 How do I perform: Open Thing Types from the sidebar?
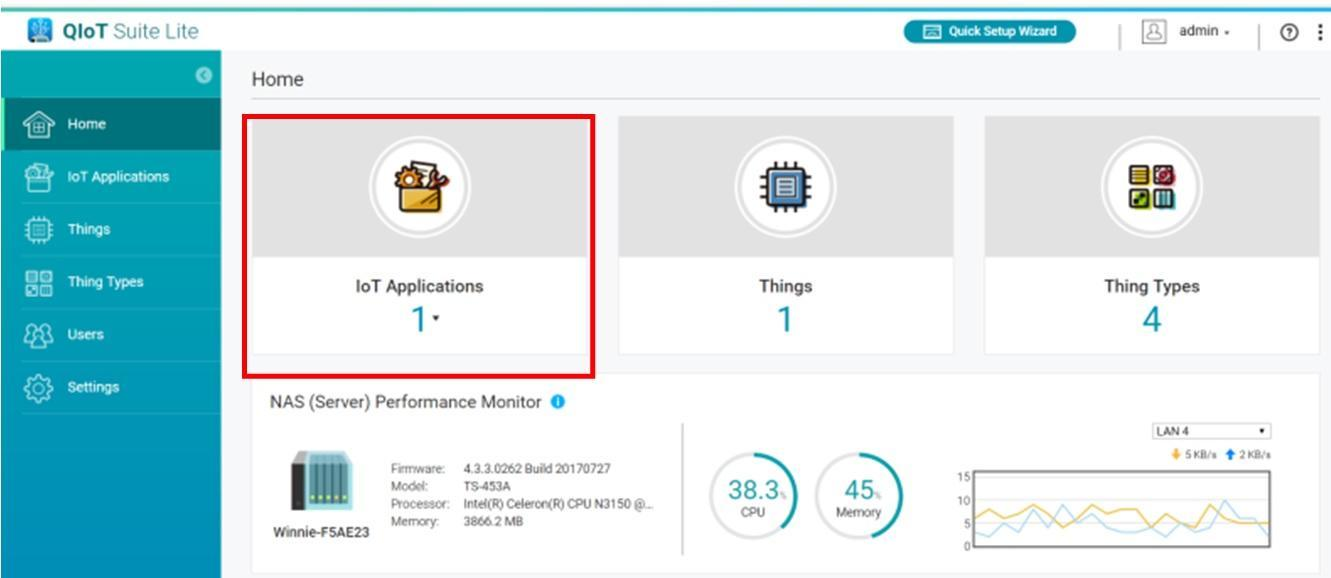click(105, 282)
